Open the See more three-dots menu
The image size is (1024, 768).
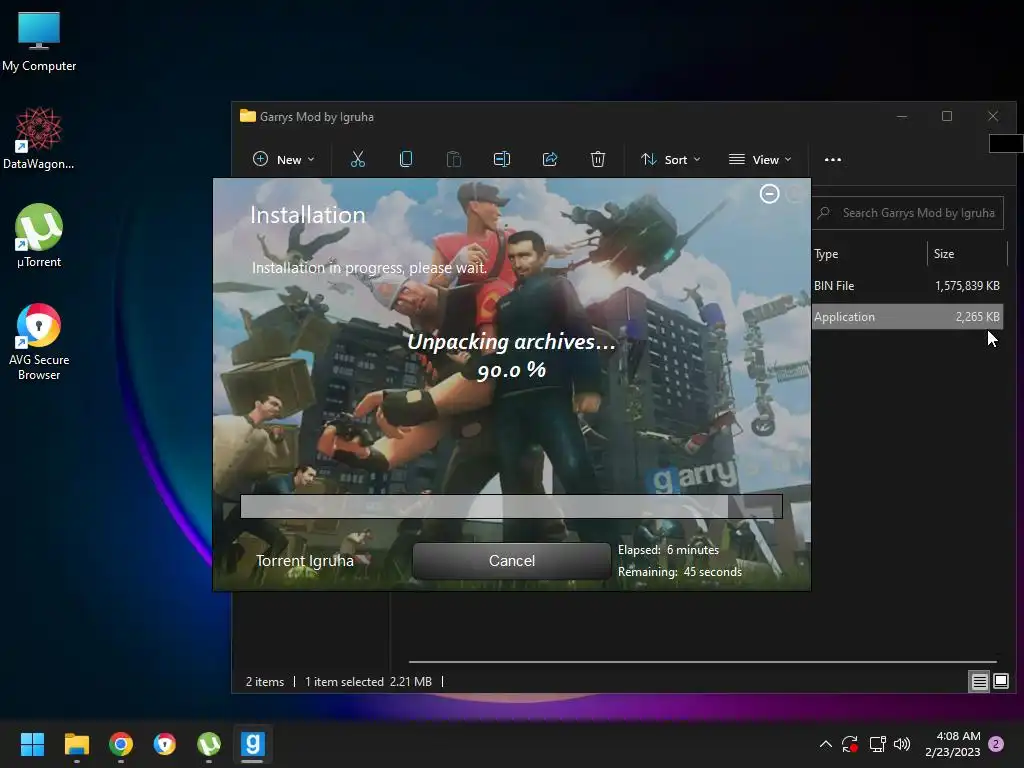[x=833, y=159]
